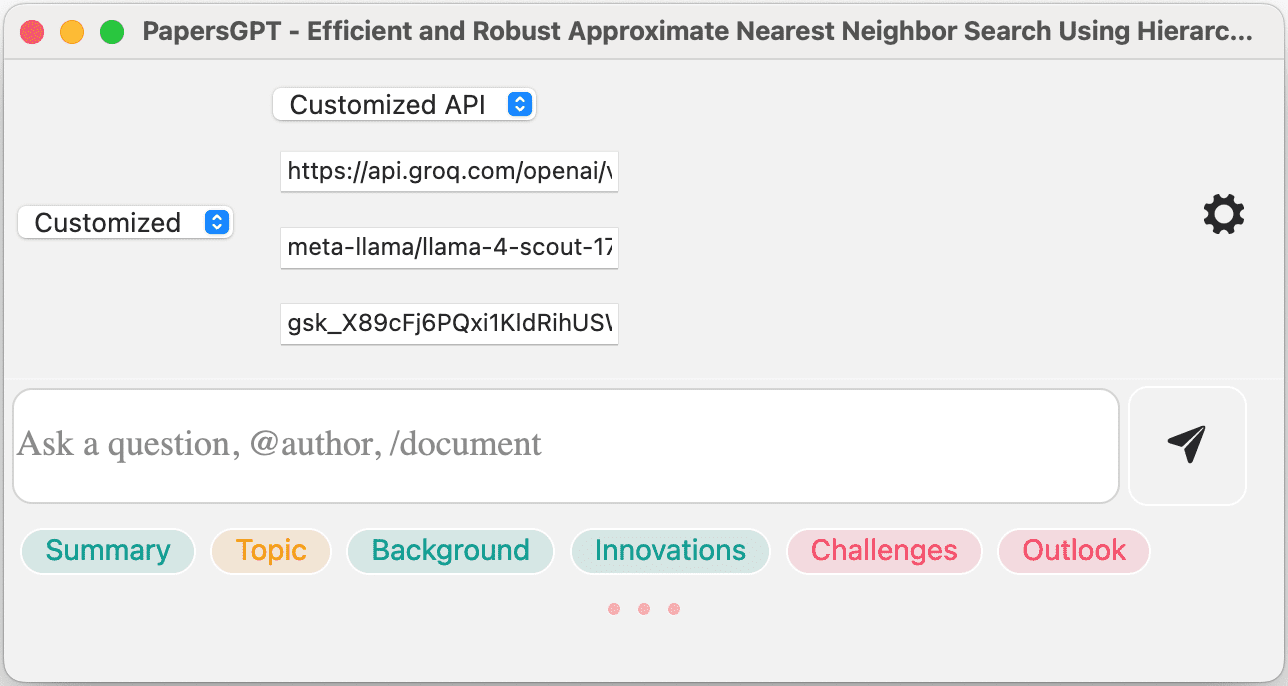1288x686 pixels.
Task: Choose the Background tag
Action: pos(450,551)
